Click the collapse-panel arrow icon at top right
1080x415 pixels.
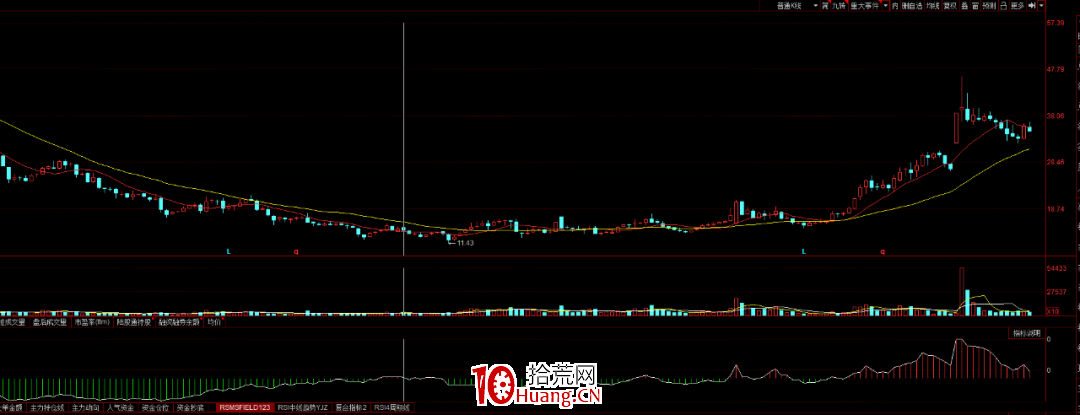[x=1032, y=6]
